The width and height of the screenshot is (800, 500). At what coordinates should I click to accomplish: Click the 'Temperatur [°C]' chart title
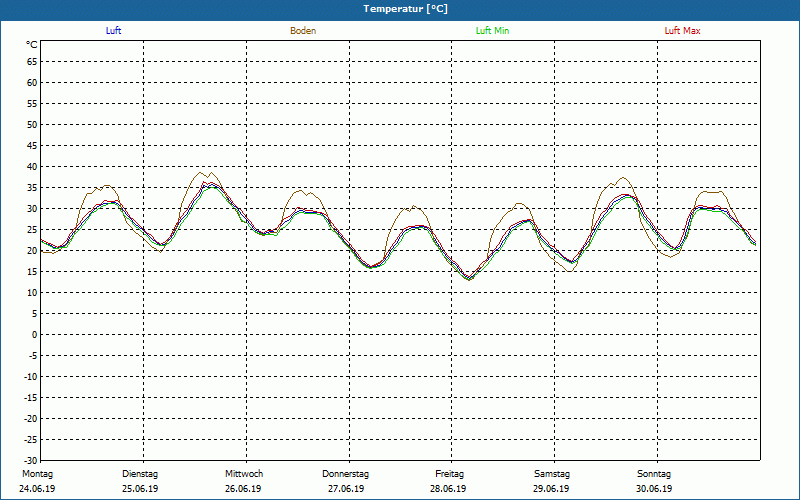(x=406, y=9)
